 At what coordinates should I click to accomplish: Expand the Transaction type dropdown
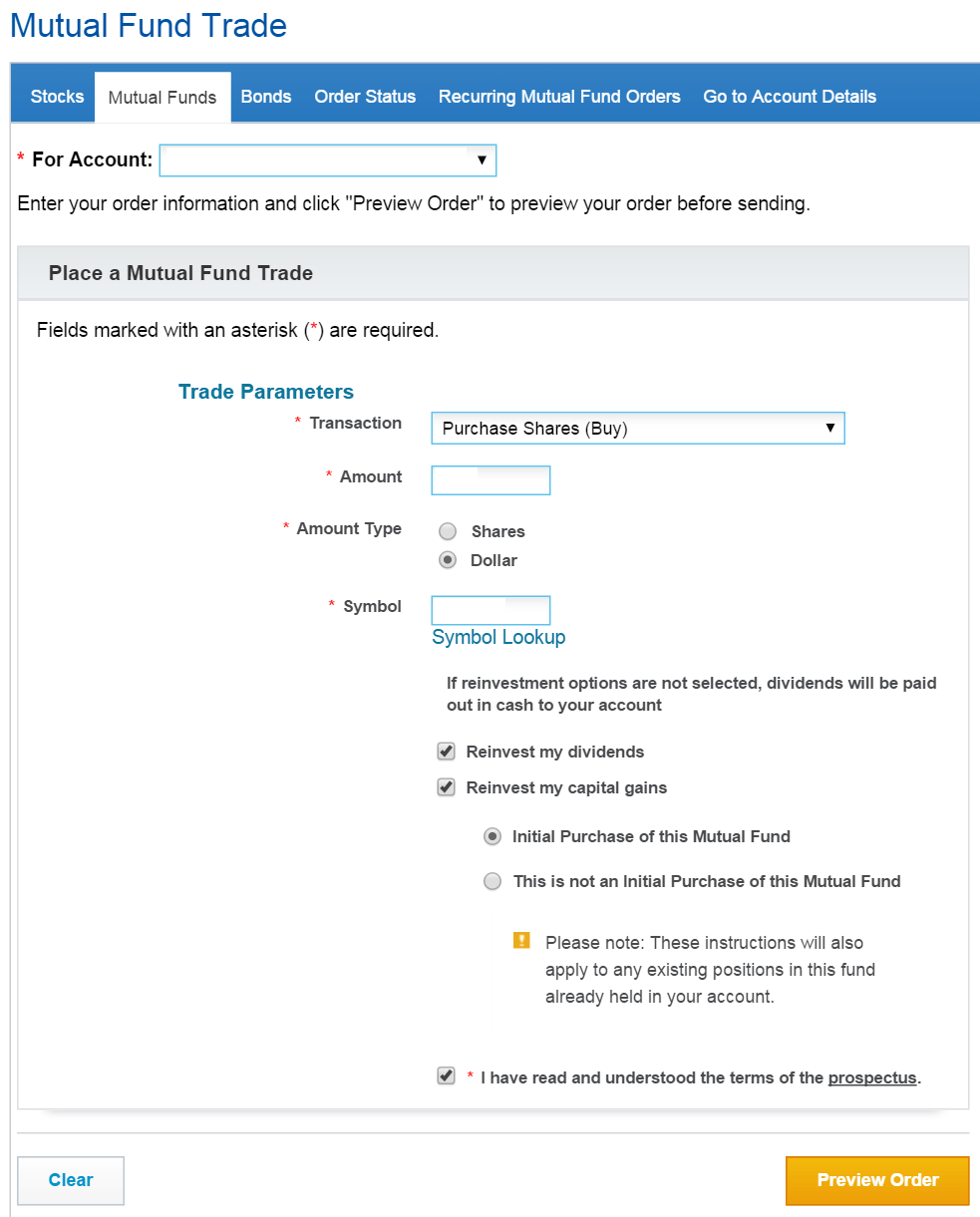point(638,429)
